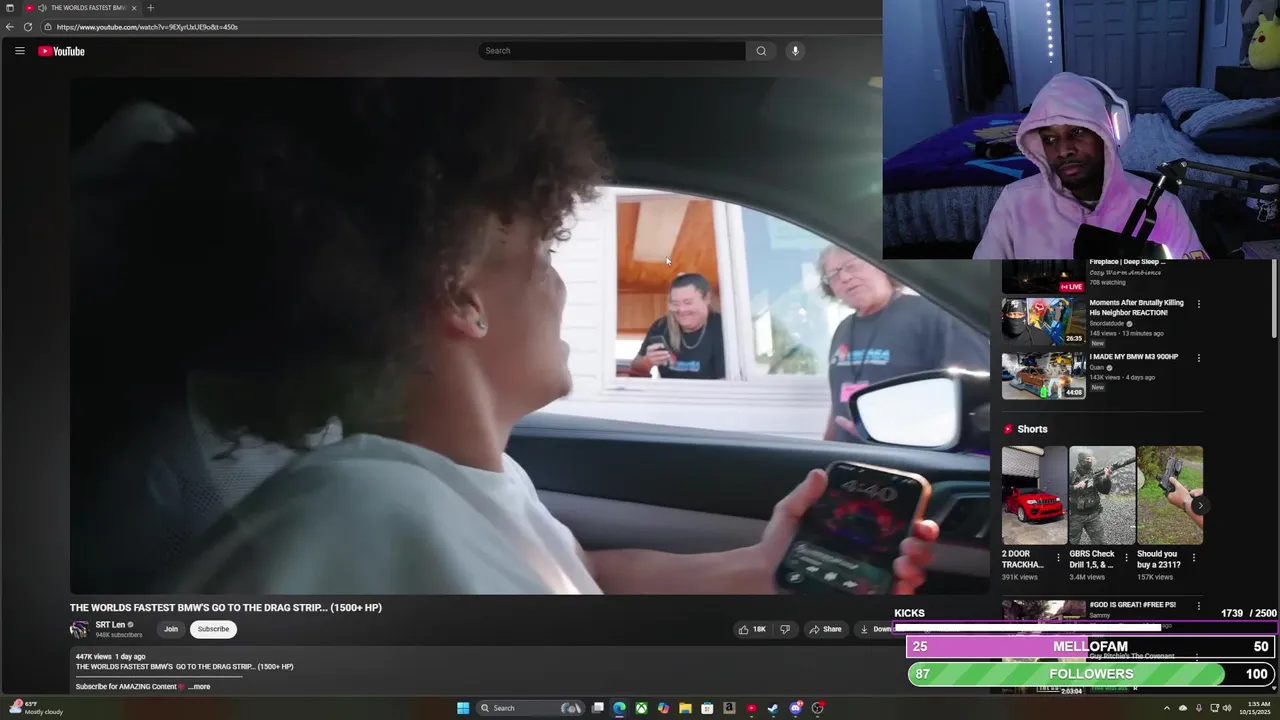The height and width of the screenshot is (720, 1280).
Task: Open Xbox app from taskbar
Action: click(x=641, y=708)
